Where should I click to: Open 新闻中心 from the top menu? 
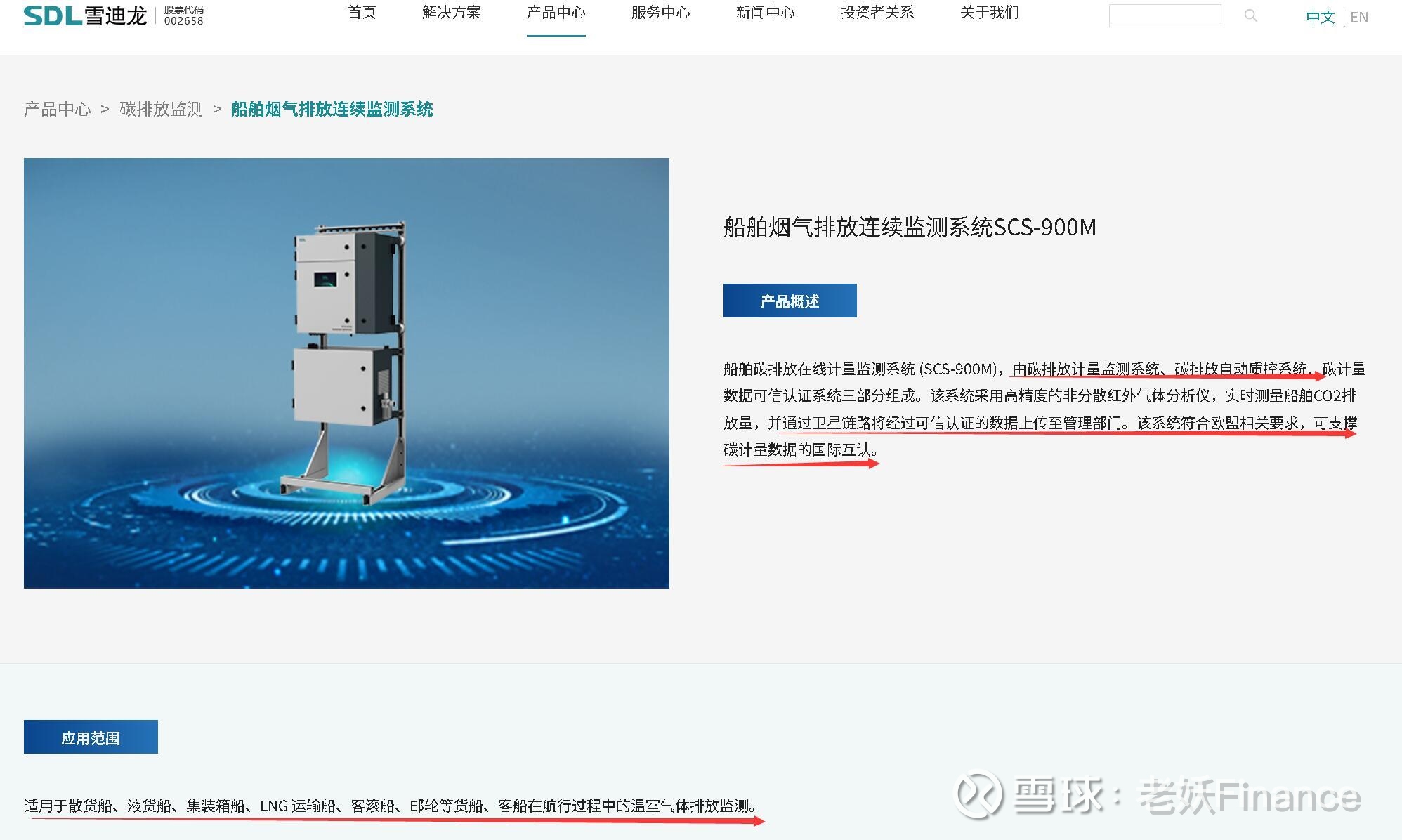[765, 13]
